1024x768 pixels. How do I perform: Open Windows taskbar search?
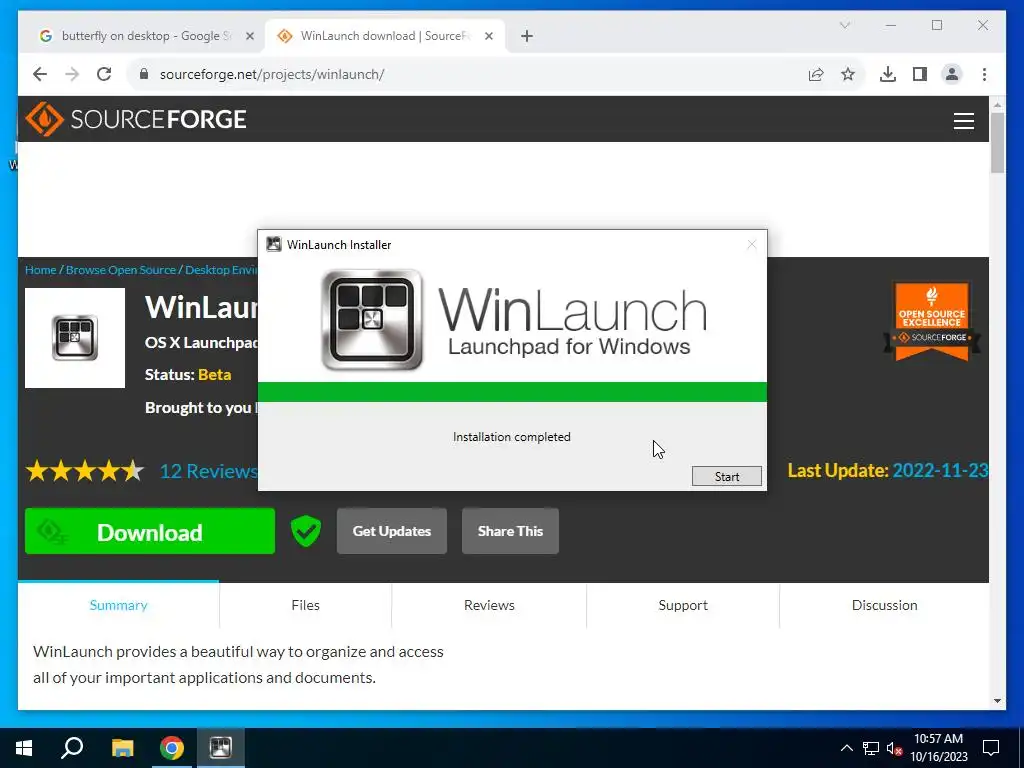coord(72,748)
